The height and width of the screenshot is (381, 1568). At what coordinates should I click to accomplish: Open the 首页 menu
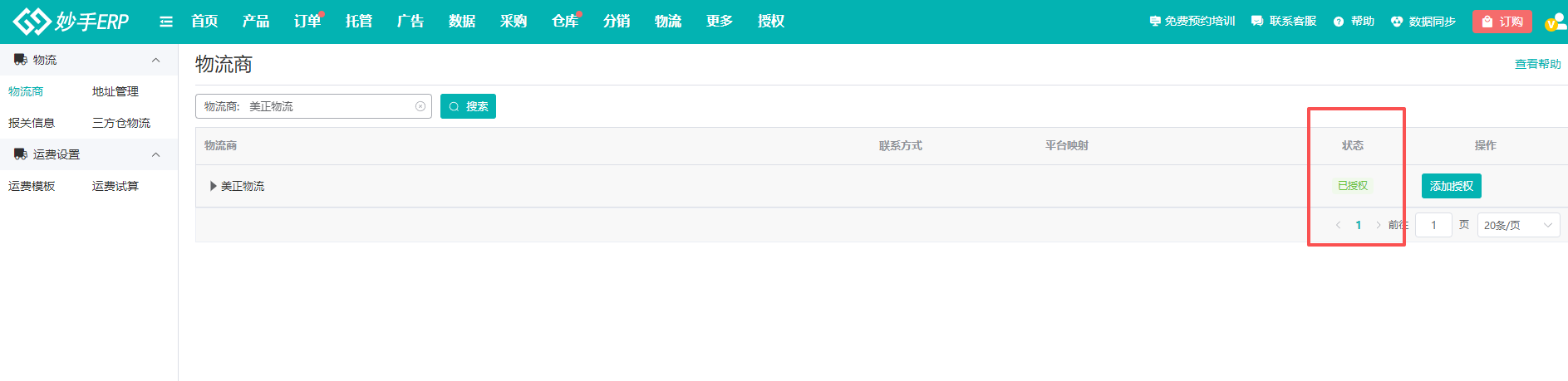tap(204, 22)
